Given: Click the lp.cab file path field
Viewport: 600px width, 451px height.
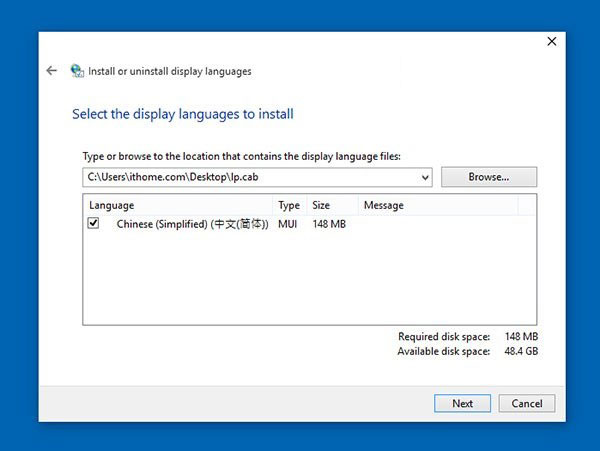Looking at the screenshot, I should (250, 177).
